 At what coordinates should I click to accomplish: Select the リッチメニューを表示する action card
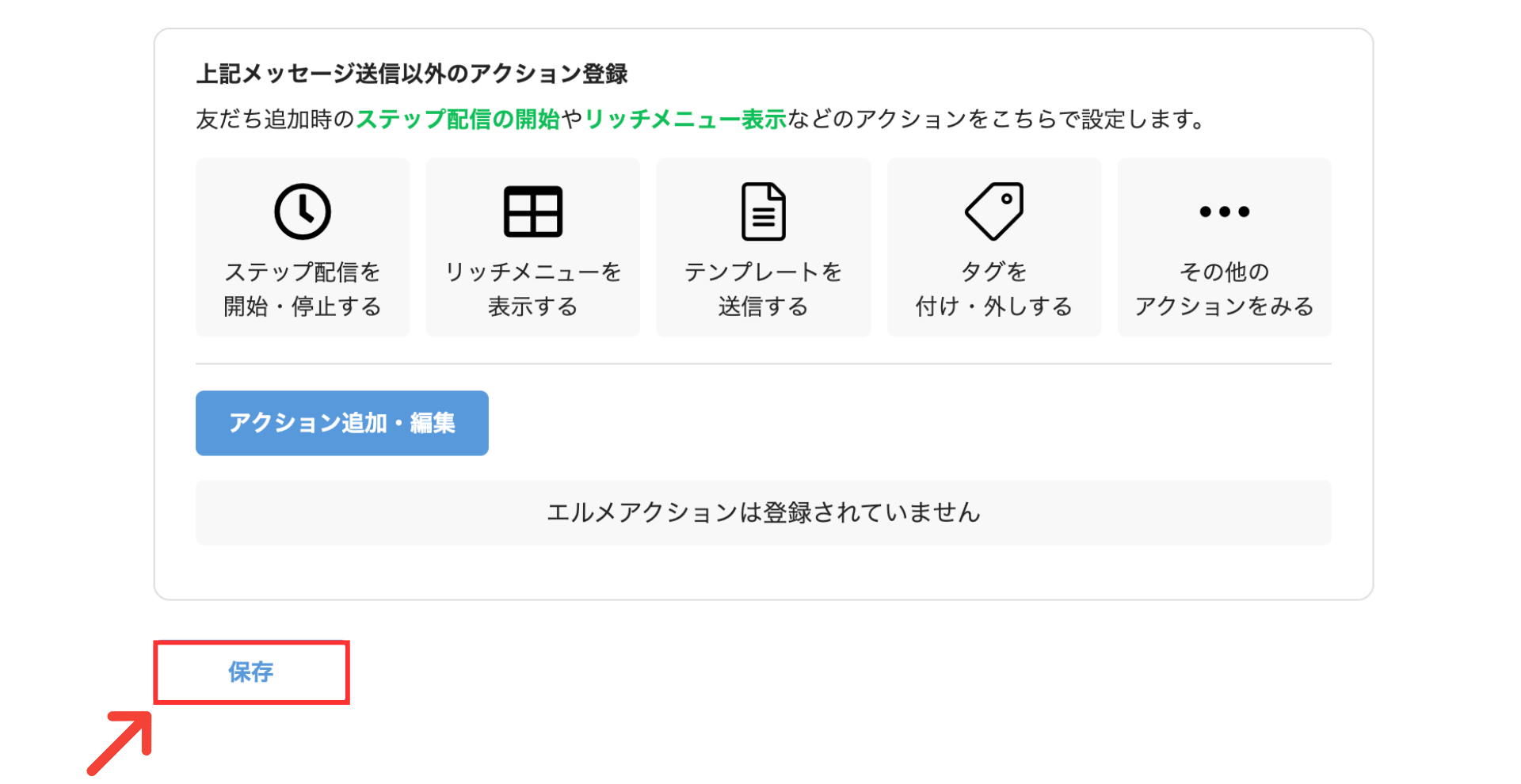532,247
